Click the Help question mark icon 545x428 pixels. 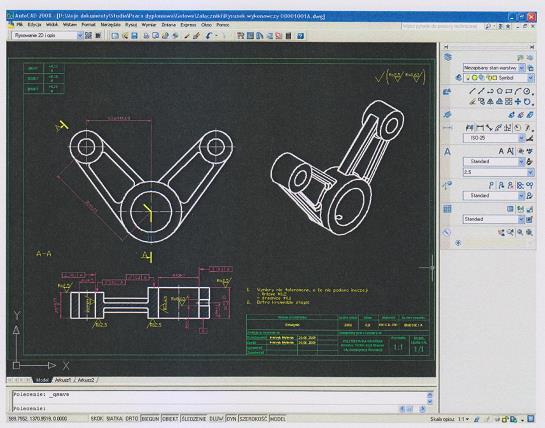tap(301, 36)
